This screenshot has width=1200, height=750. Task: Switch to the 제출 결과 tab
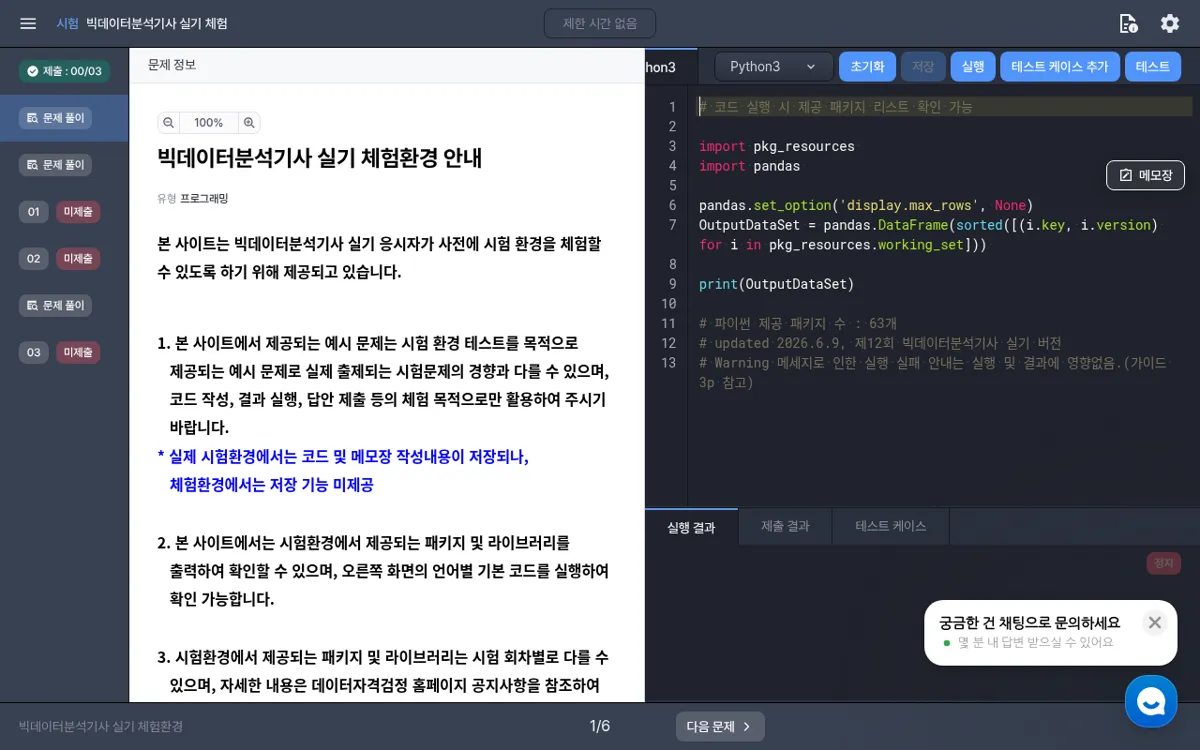[785, 526]
